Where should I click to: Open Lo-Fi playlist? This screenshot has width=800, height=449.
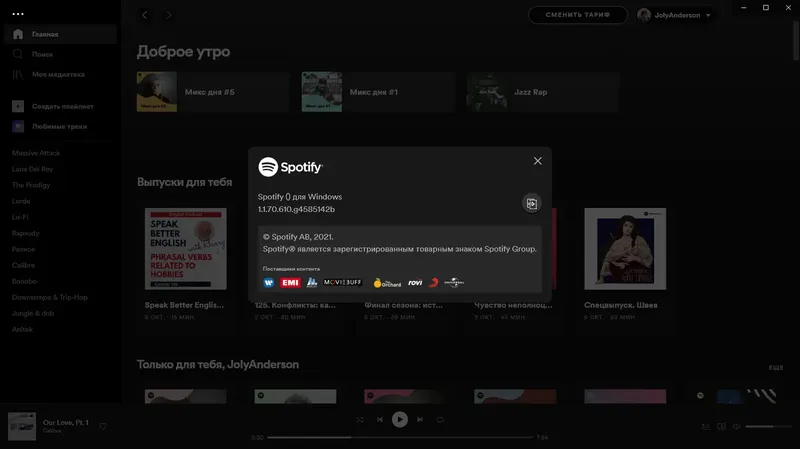[x=20, y=217]
